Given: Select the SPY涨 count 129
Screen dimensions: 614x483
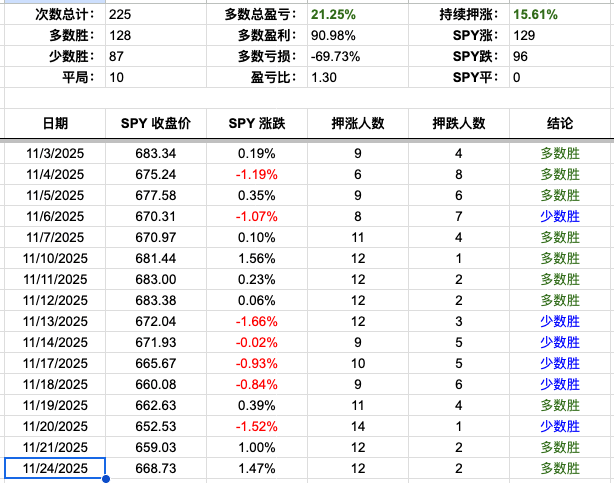Looking at the screenshot, I should tap(562, 35).
